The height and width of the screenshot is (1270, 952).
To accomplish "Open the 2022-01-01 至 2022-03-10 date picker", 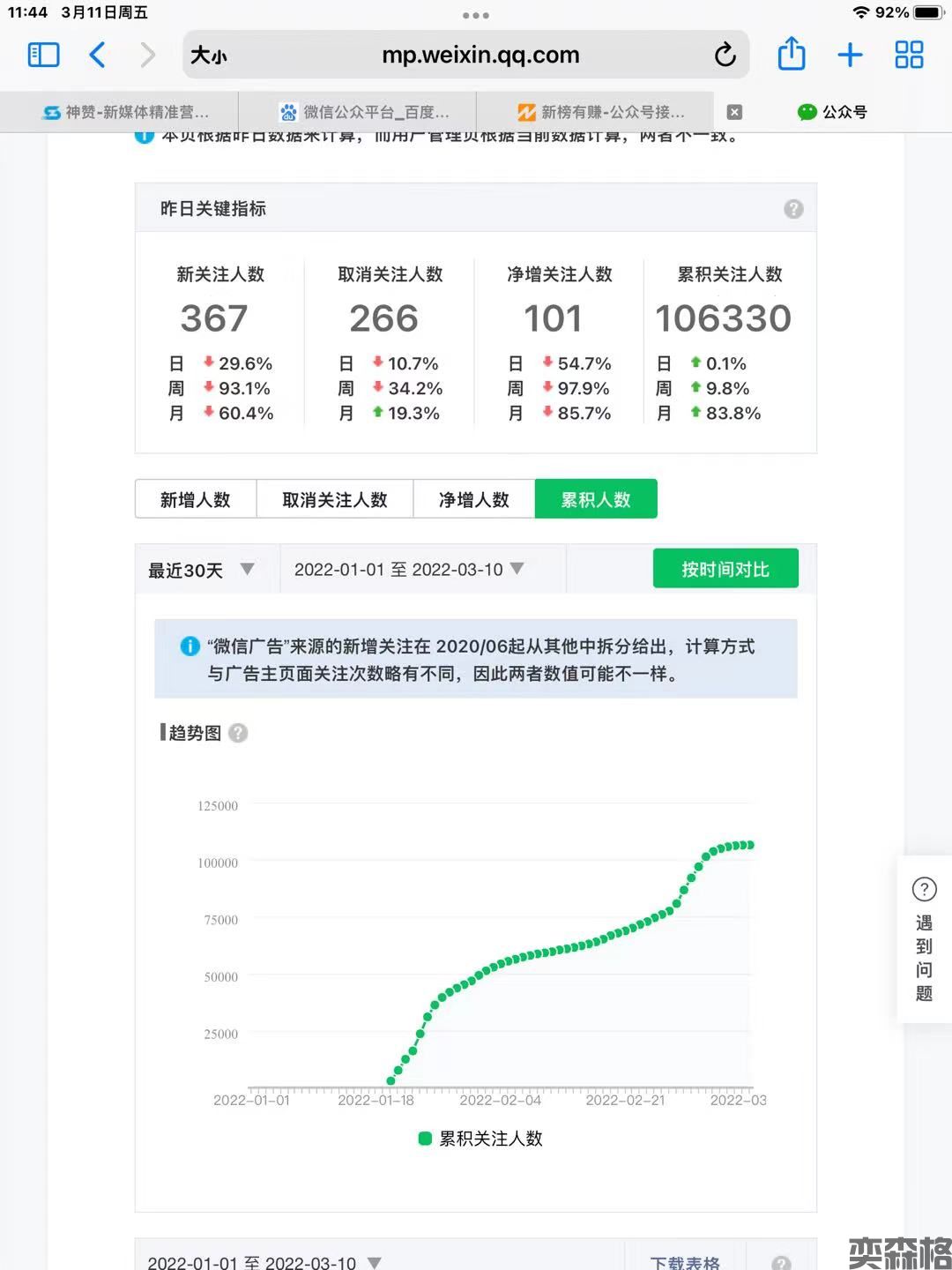I will coord(409,570).
